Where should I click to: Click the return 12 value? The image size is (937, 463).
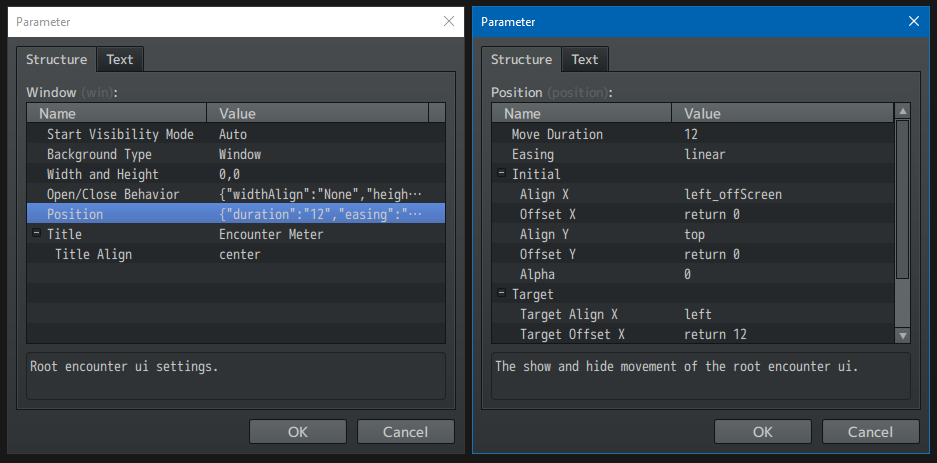click(x=715, y=334)
